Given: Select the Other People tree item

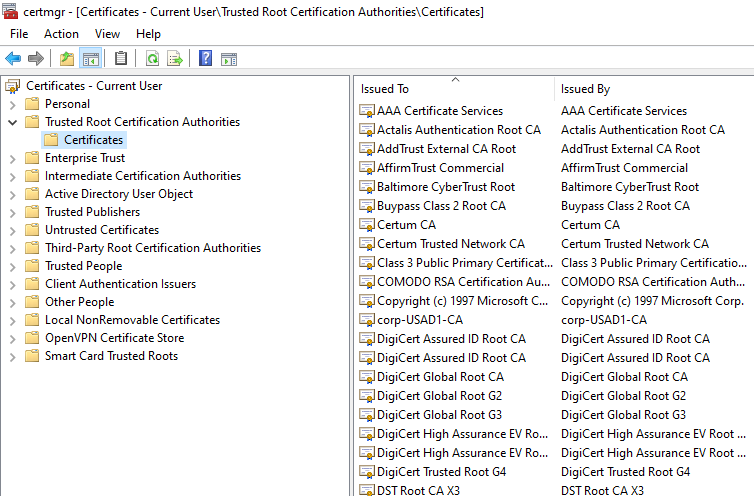Looking at the screenshot, I should (x=79, y=302).
